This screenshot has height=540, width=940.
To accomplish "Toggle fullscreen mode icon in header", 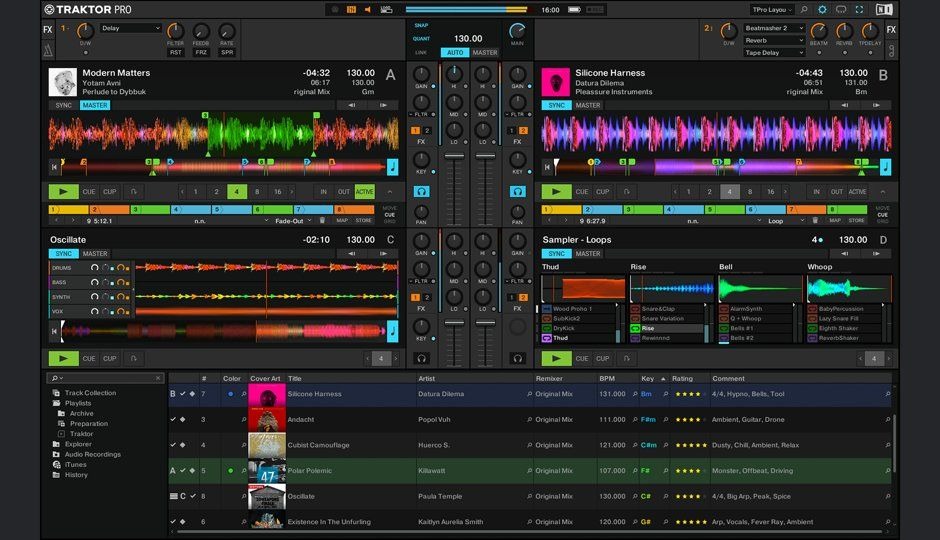I will [859, 10].
